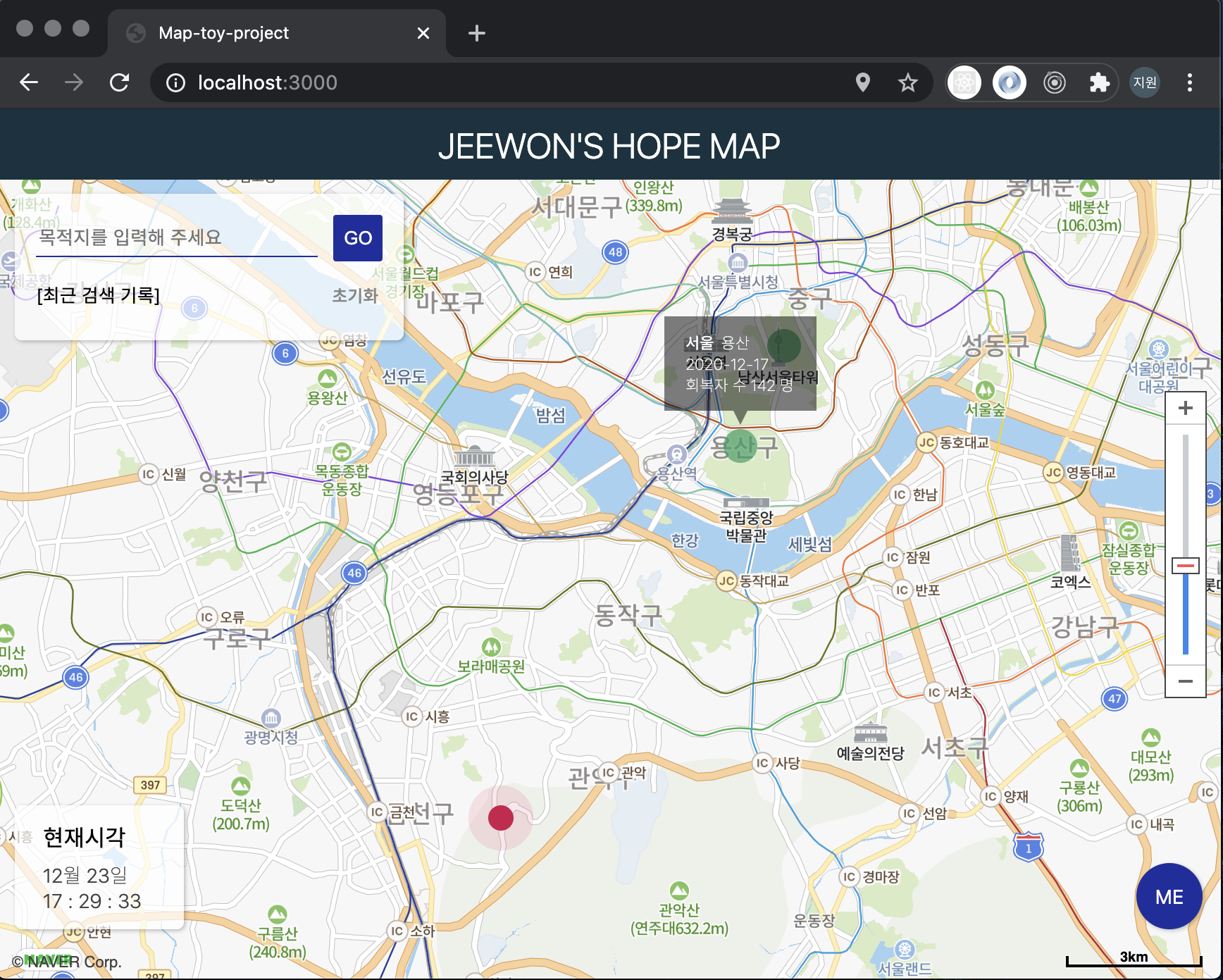1223x980 pixels.
Task: Click the red current-location marker
Action: 501,818
